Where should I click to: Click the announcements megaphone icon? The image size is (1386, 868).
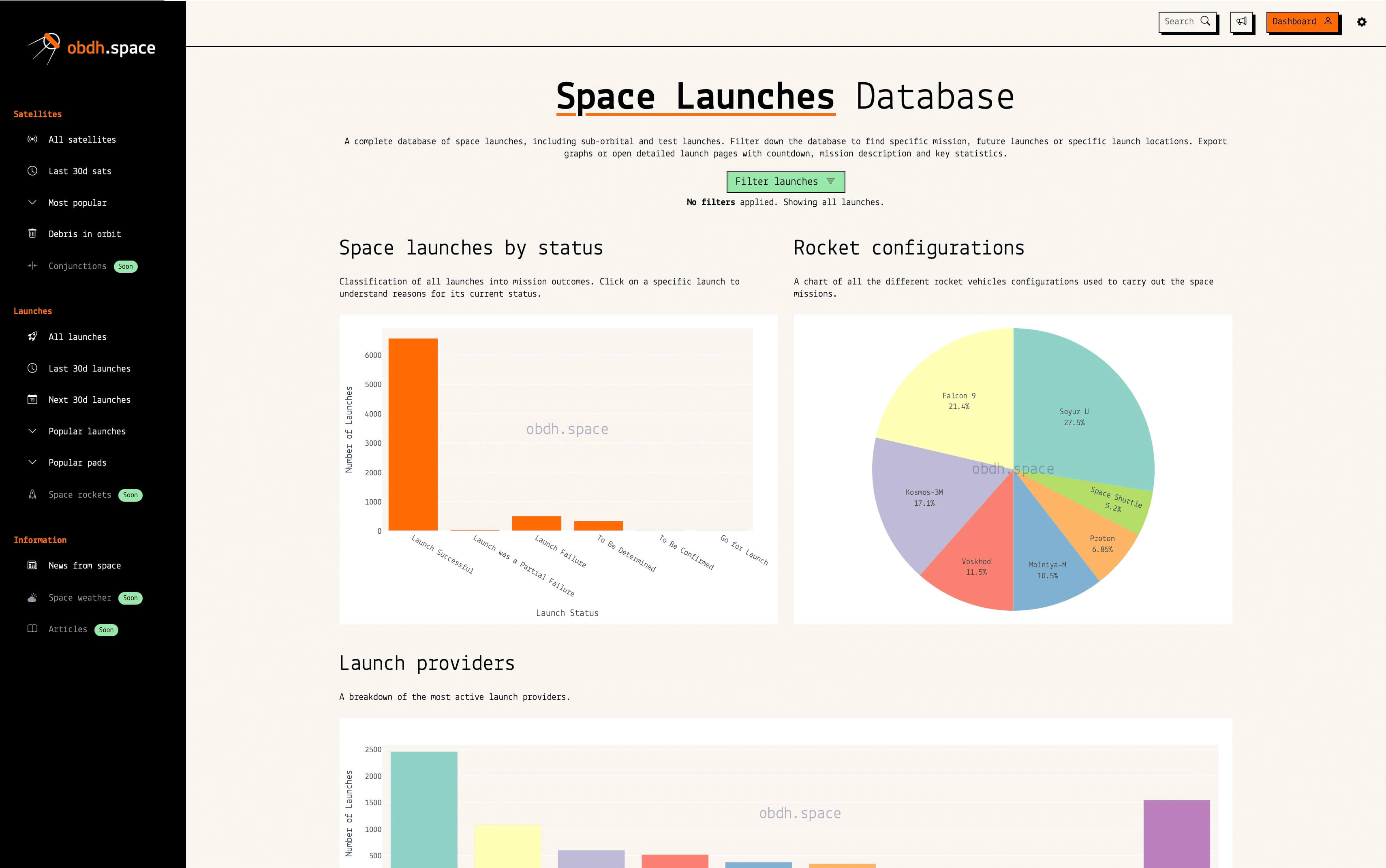pyautogui.click(x=1241, y=22)
